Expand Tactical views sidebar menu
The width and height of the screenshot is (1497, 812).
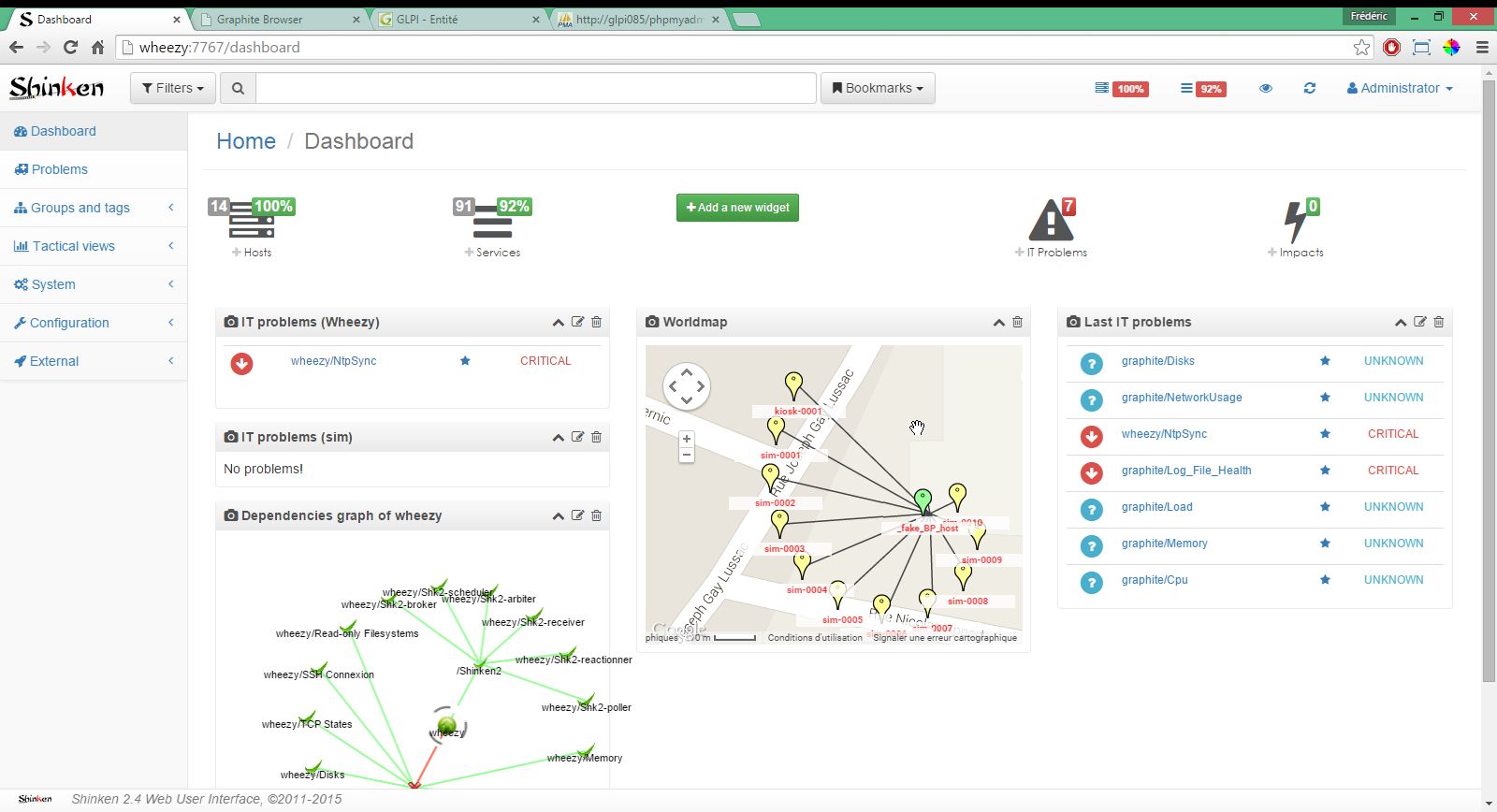[94, 246]
